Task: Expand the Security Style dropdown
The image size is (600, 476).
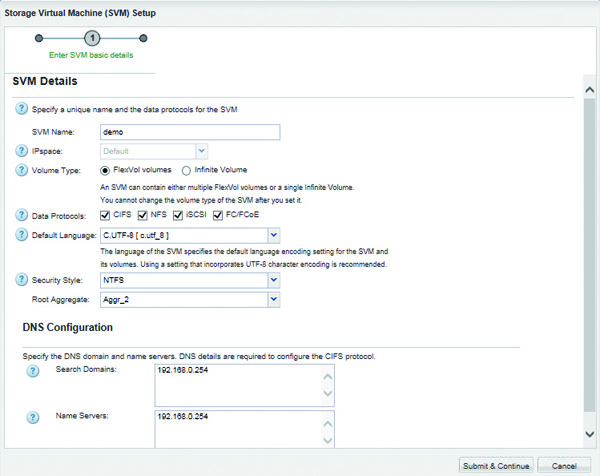Action: tap(274, 280)
